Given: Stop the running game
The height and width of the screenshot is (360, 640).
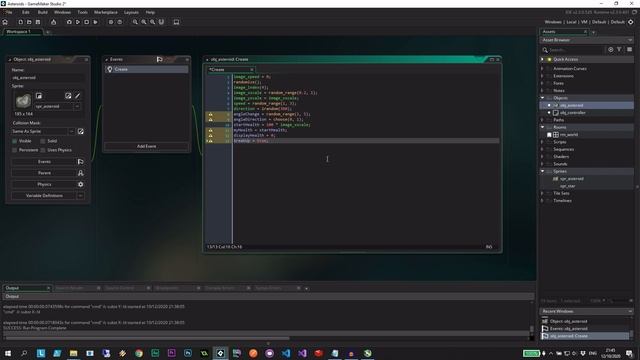Looking at the screenshot, I should coord(86,22).
